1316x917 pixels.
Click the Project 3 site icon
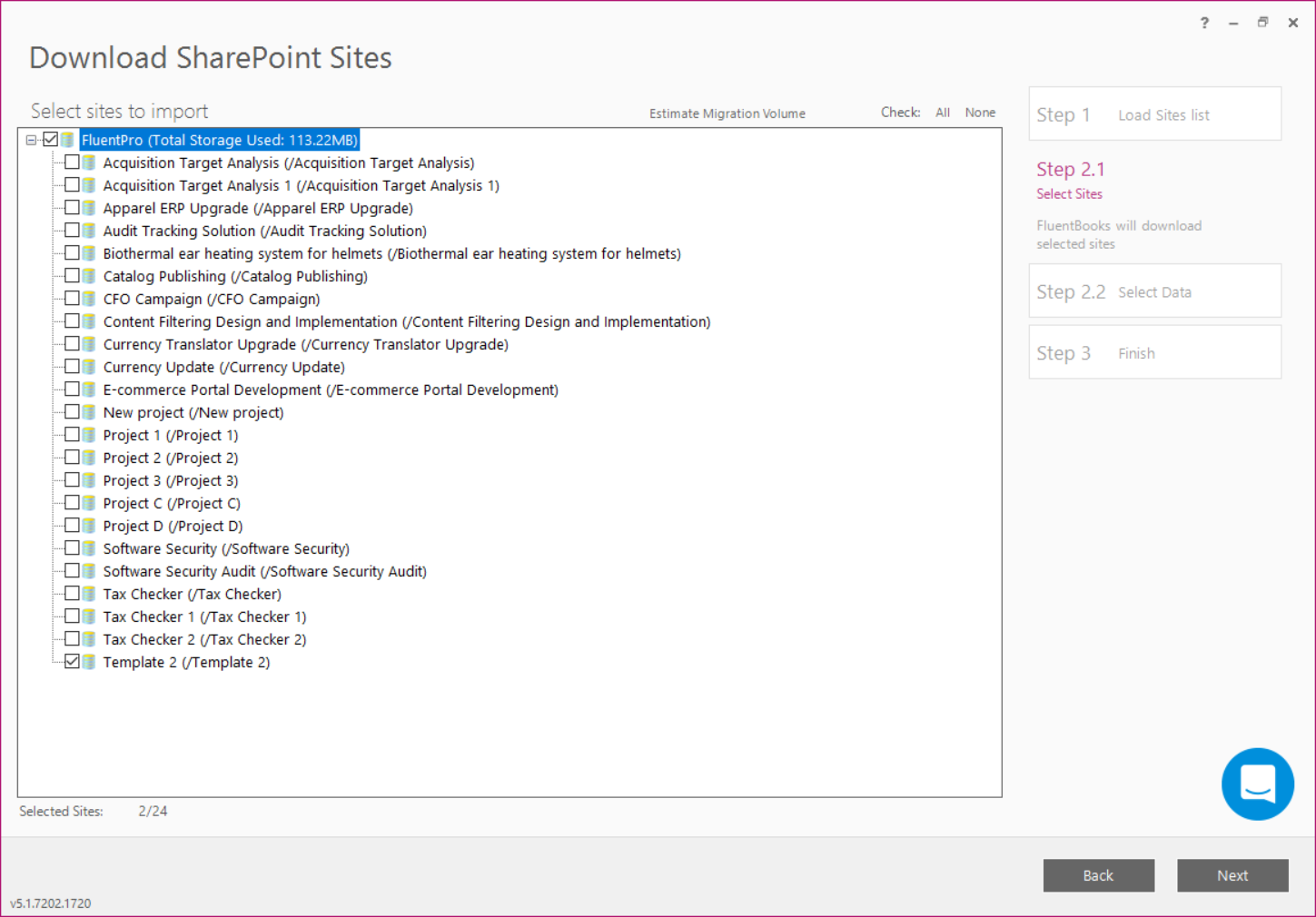[x=90, y=480]
